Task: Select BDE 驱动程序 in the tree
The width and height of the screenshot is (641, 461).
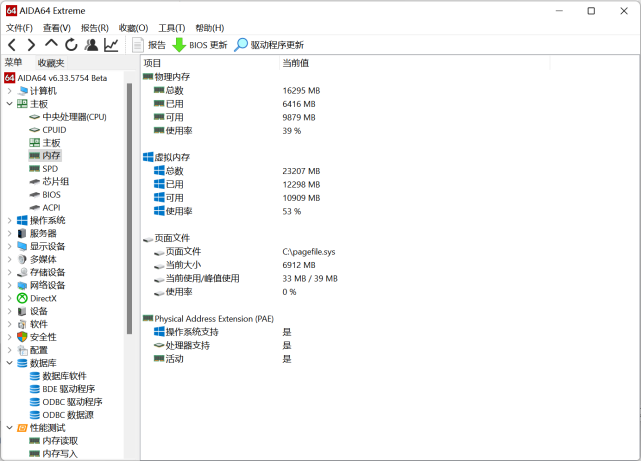Action: pyautogui.click(x=69, y=389)
